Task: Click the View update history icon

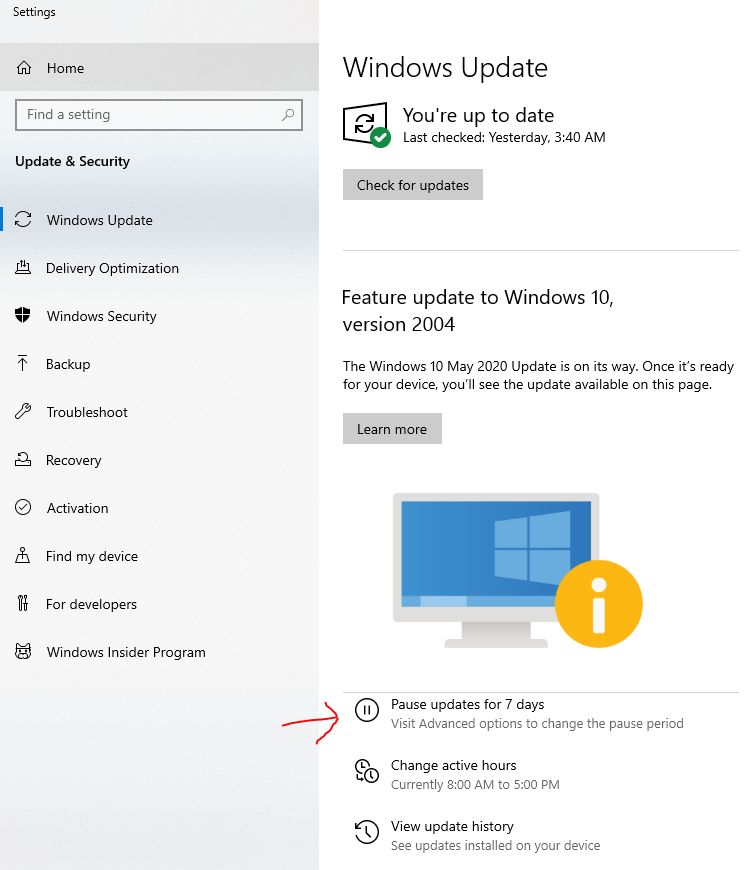Action: (367, 832)
